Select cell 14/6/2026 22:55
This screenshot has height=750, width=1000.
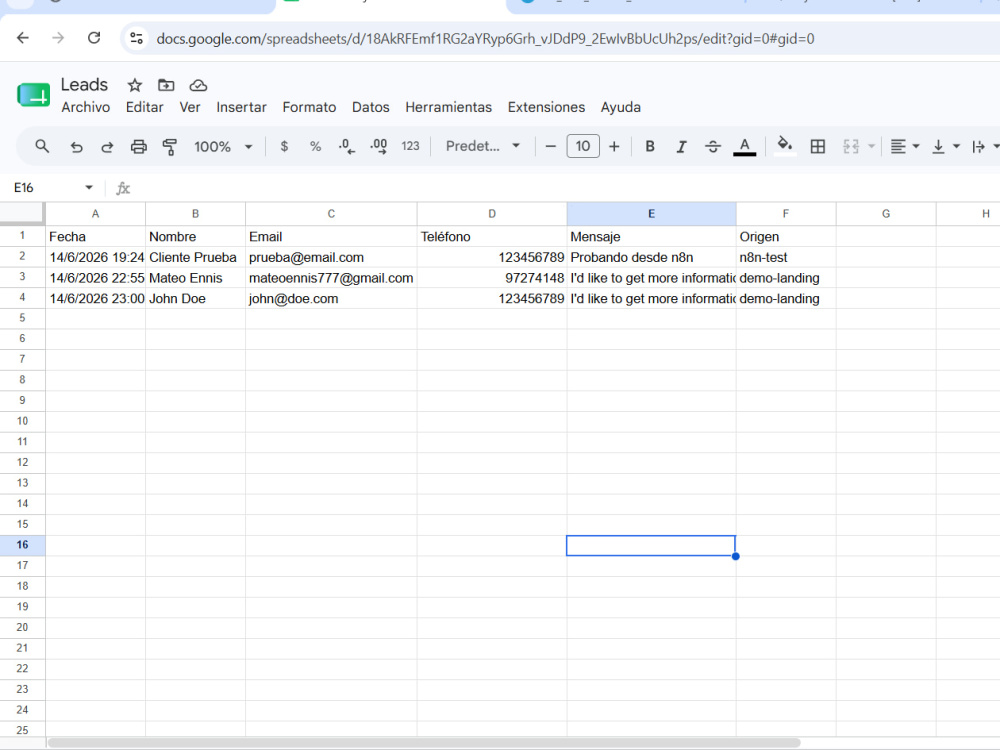[96, 278]
